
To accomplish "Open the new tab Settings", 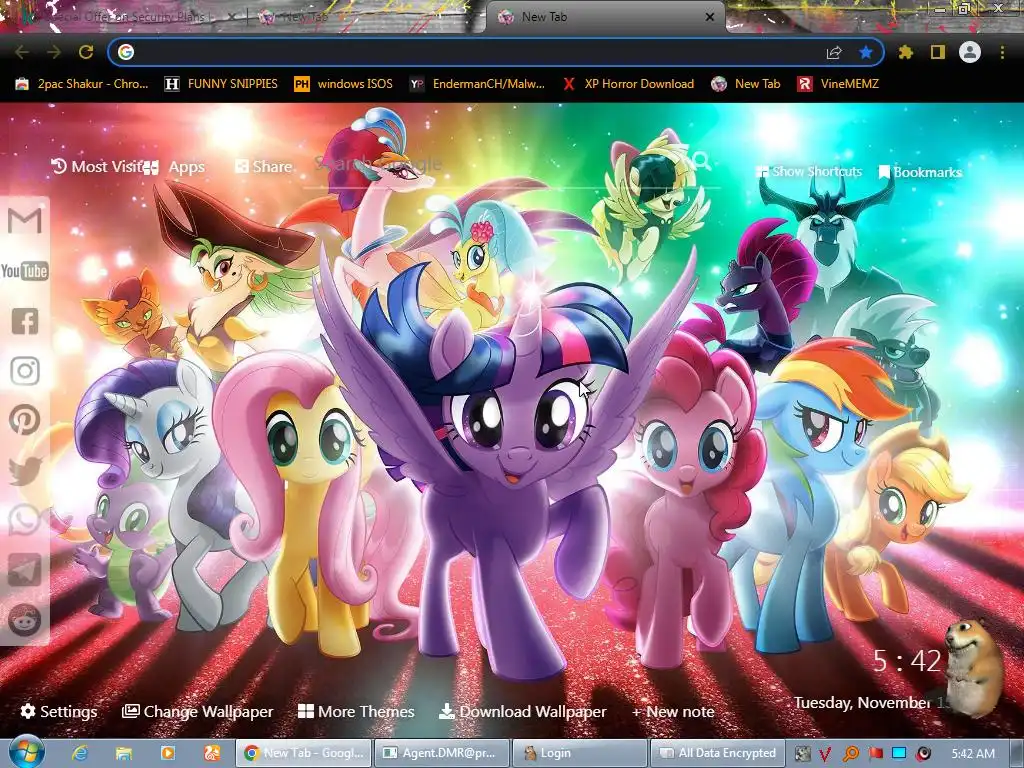I will pyautogui.click(x=59, y=711).
